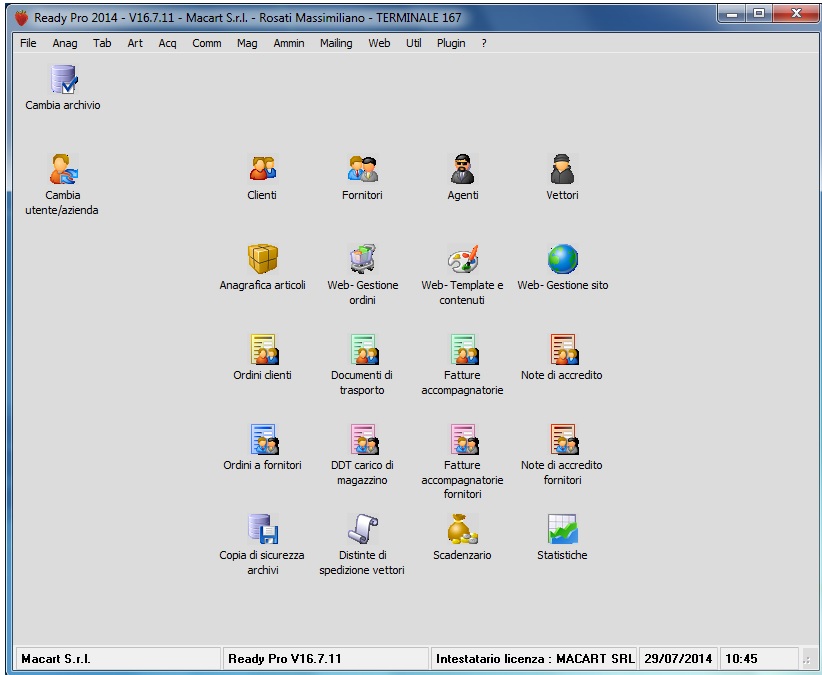Open the Scadenzario money bag icon

462,529
